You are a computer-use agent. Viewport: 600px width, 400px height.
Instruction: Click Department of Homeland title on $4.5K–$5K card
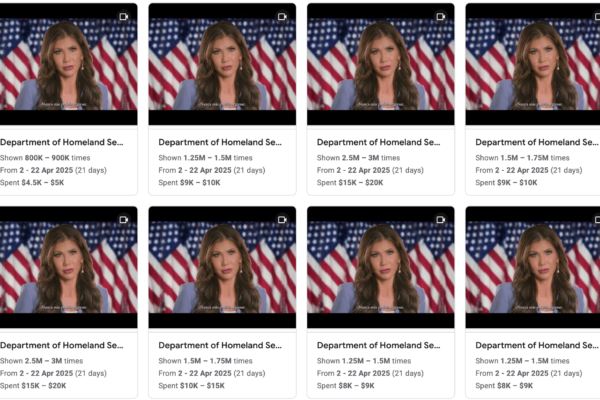[62, 142]
